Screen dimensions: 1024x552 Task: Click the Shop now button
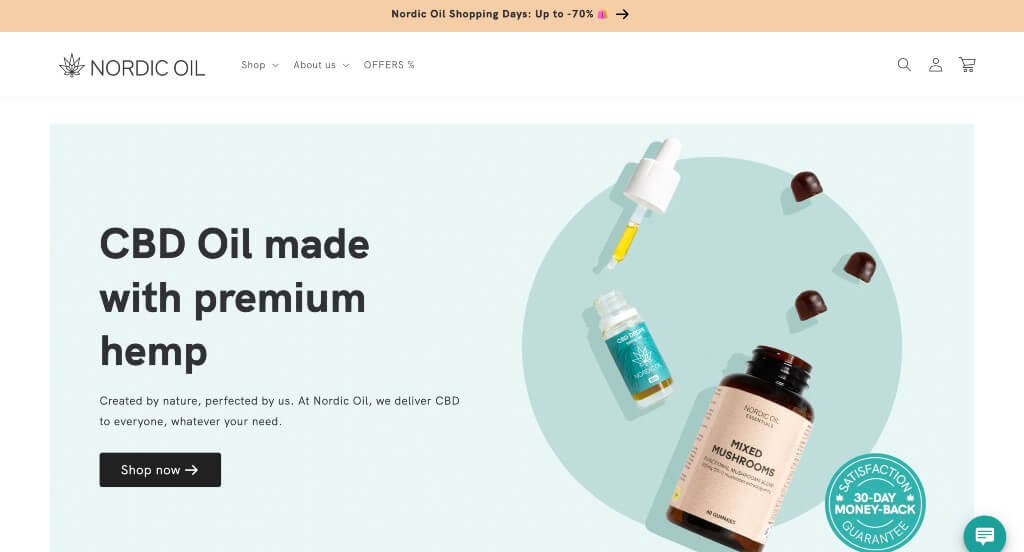click(x=160, y=470)
